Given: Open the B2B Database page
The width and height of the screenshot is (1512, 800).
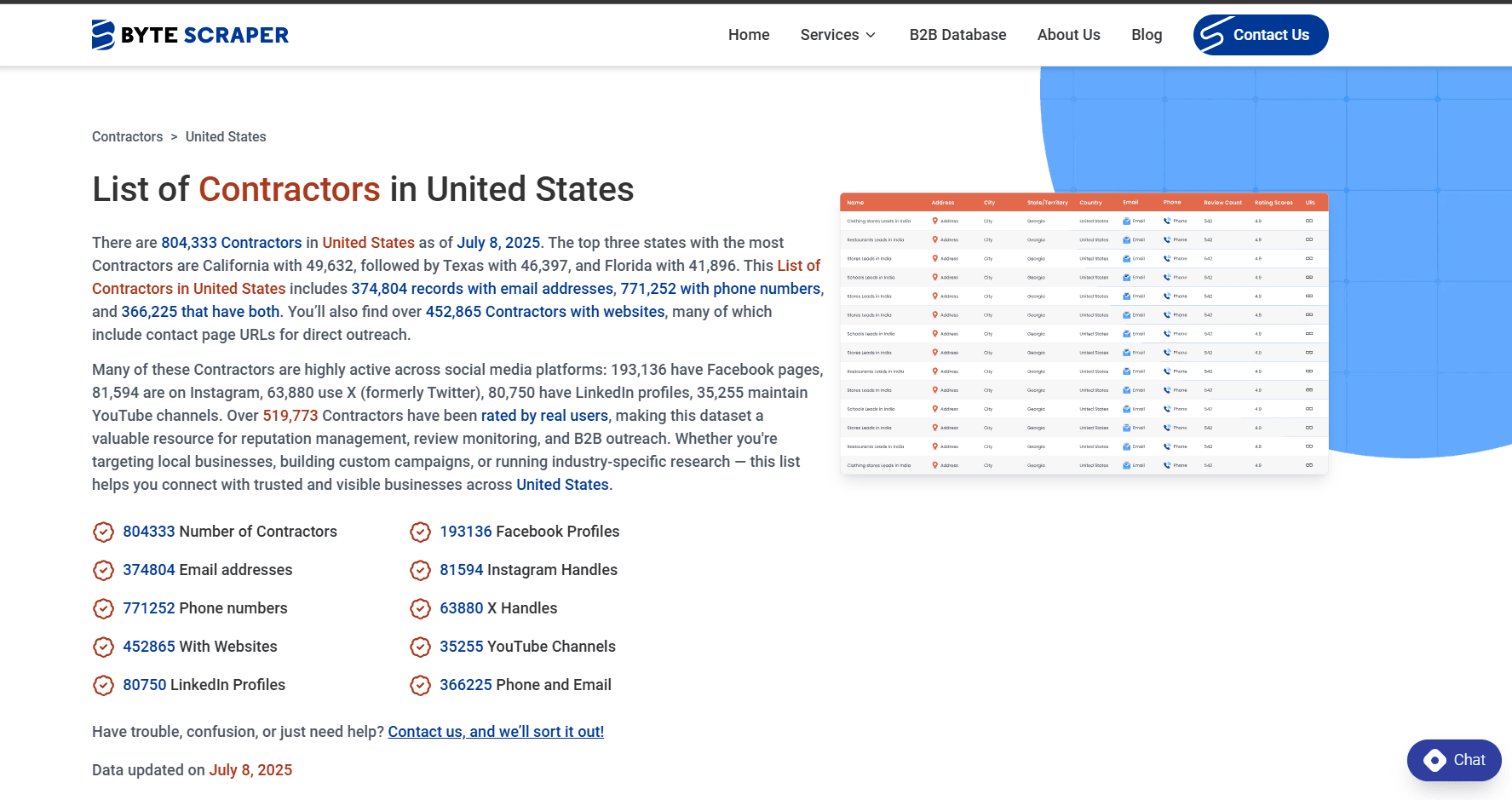Looking at the screenshot, I should (957, 35).
